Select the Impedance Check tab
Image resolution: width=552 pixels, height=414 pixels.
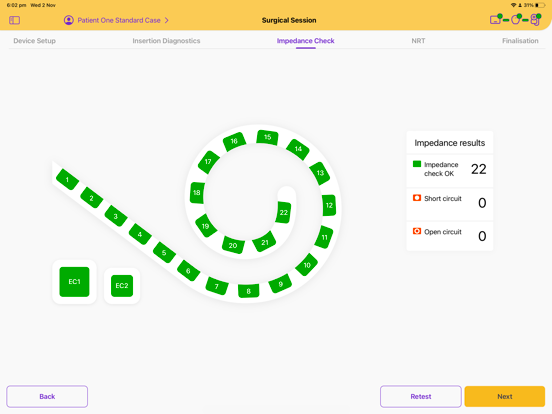[306, 40]
